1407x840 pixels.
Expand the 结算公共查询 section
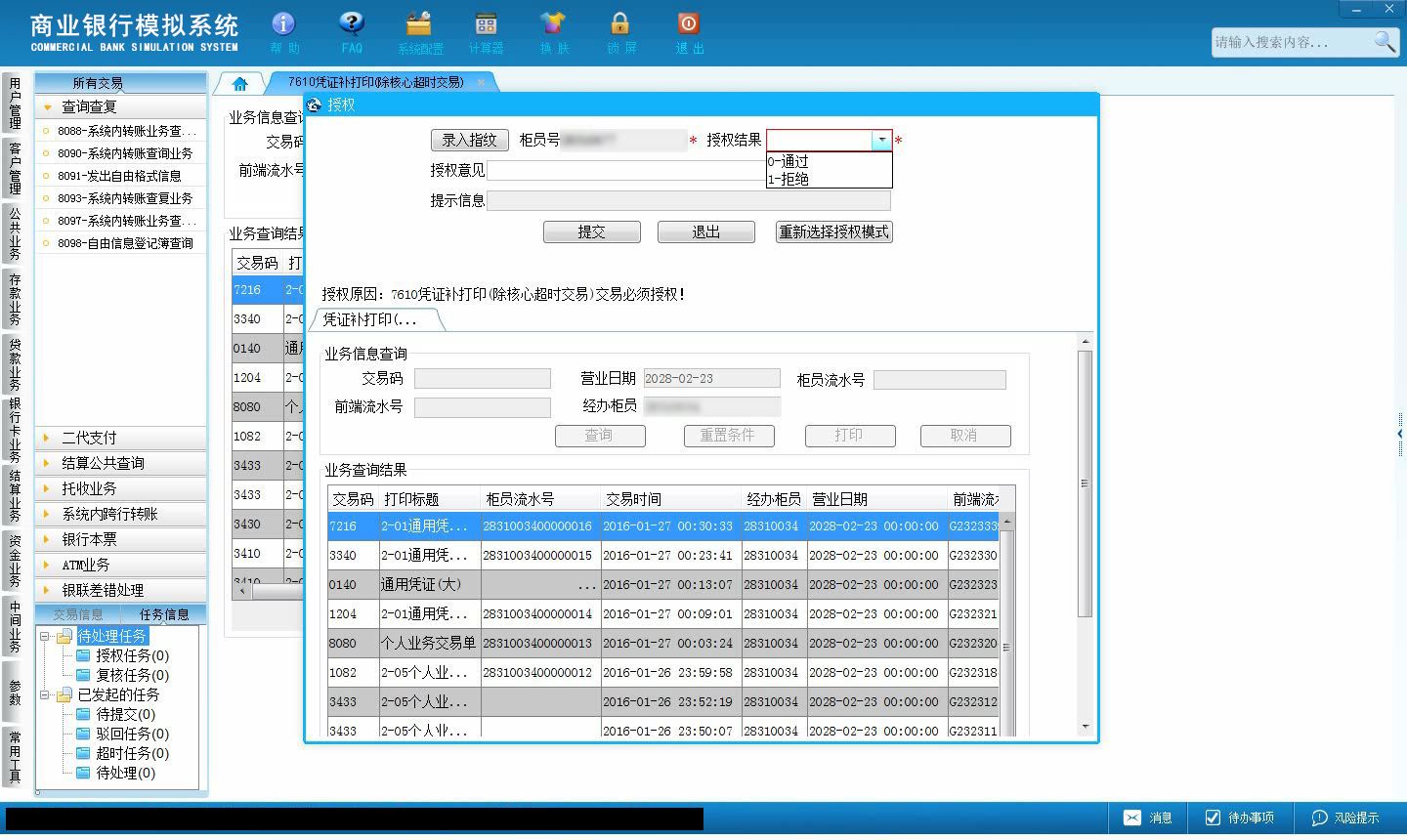[x=121, y=463]
